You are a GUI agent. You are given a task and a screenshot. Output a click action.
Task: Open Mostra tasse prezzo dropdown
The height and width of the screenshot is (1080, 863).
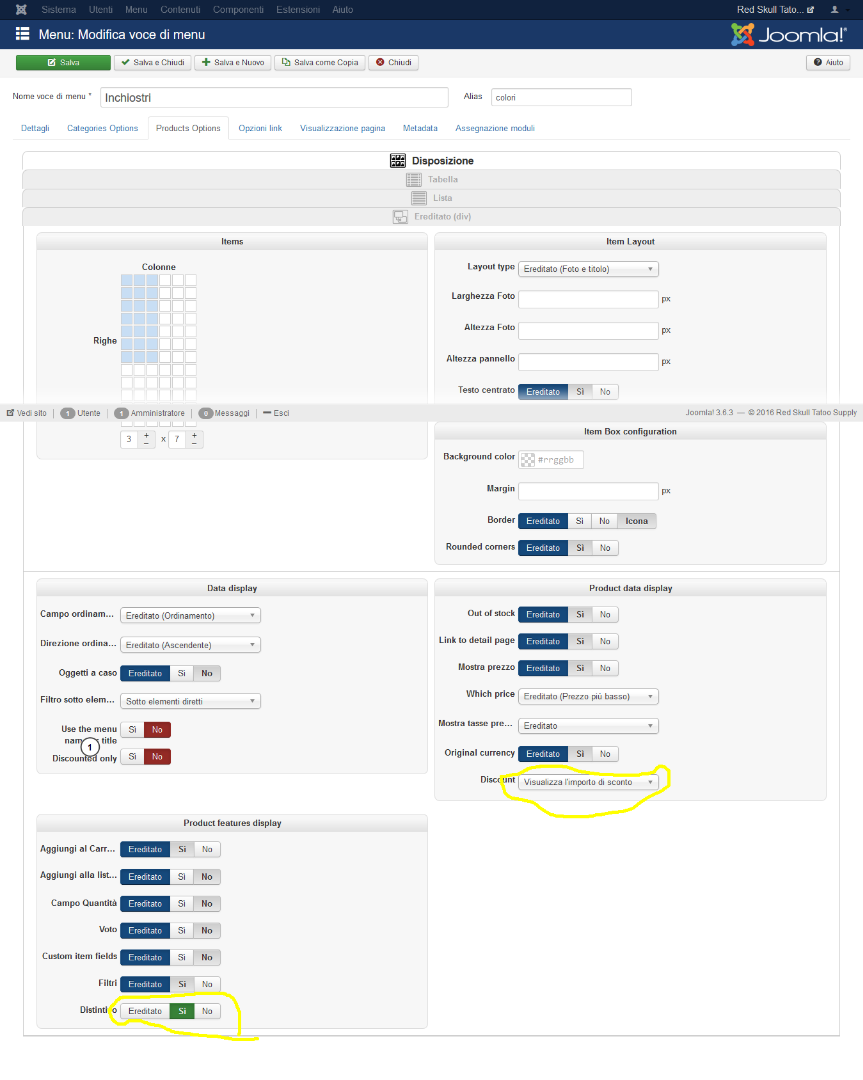[588, 726]
